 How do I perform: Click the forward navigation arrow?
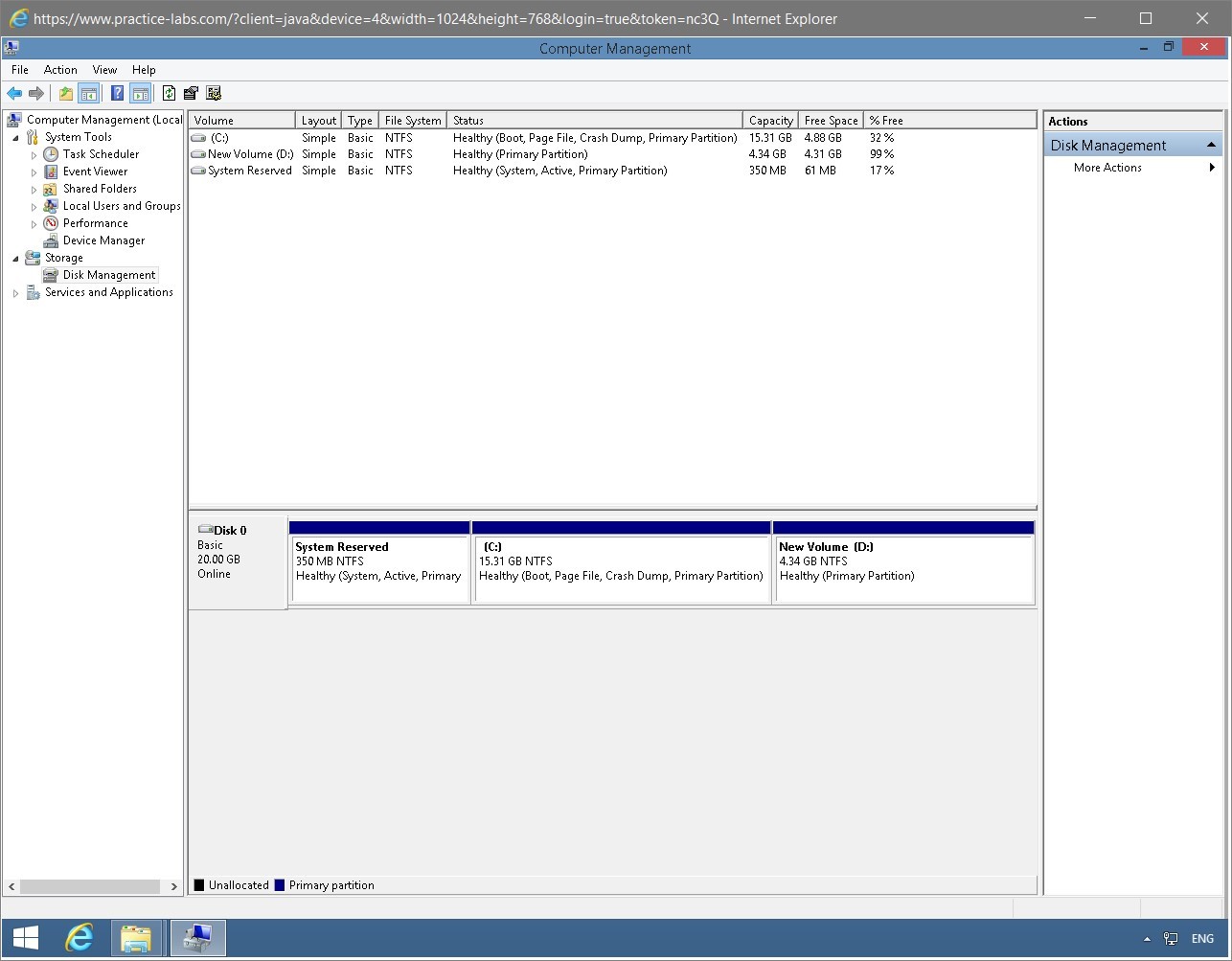tap(35, 93)
